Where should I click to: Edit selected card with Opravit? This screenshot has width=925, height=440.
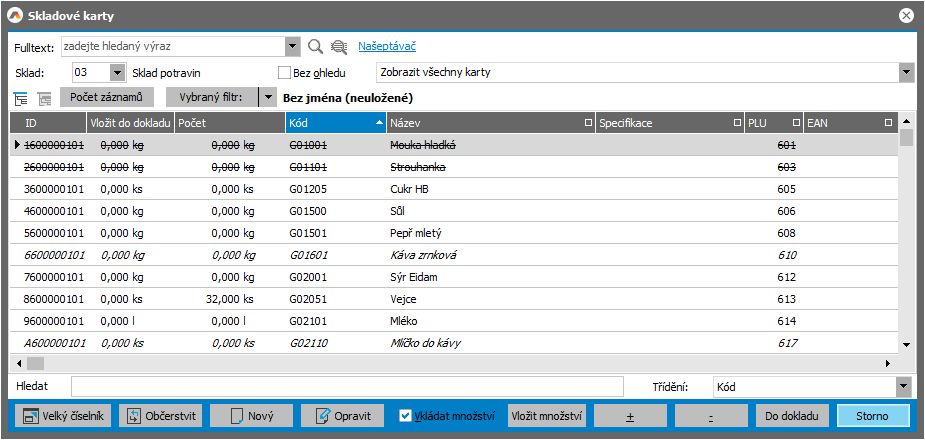(343, 416)
